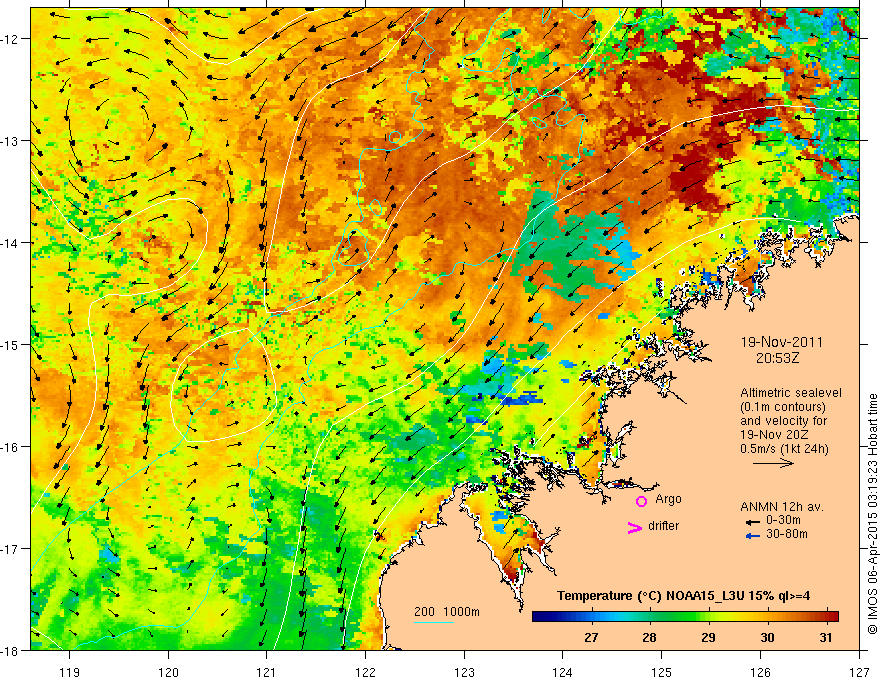The image size is (880, 680).
Task: Click the '19-Nov 20Z' velocity date text
Action: click(772, 435)
